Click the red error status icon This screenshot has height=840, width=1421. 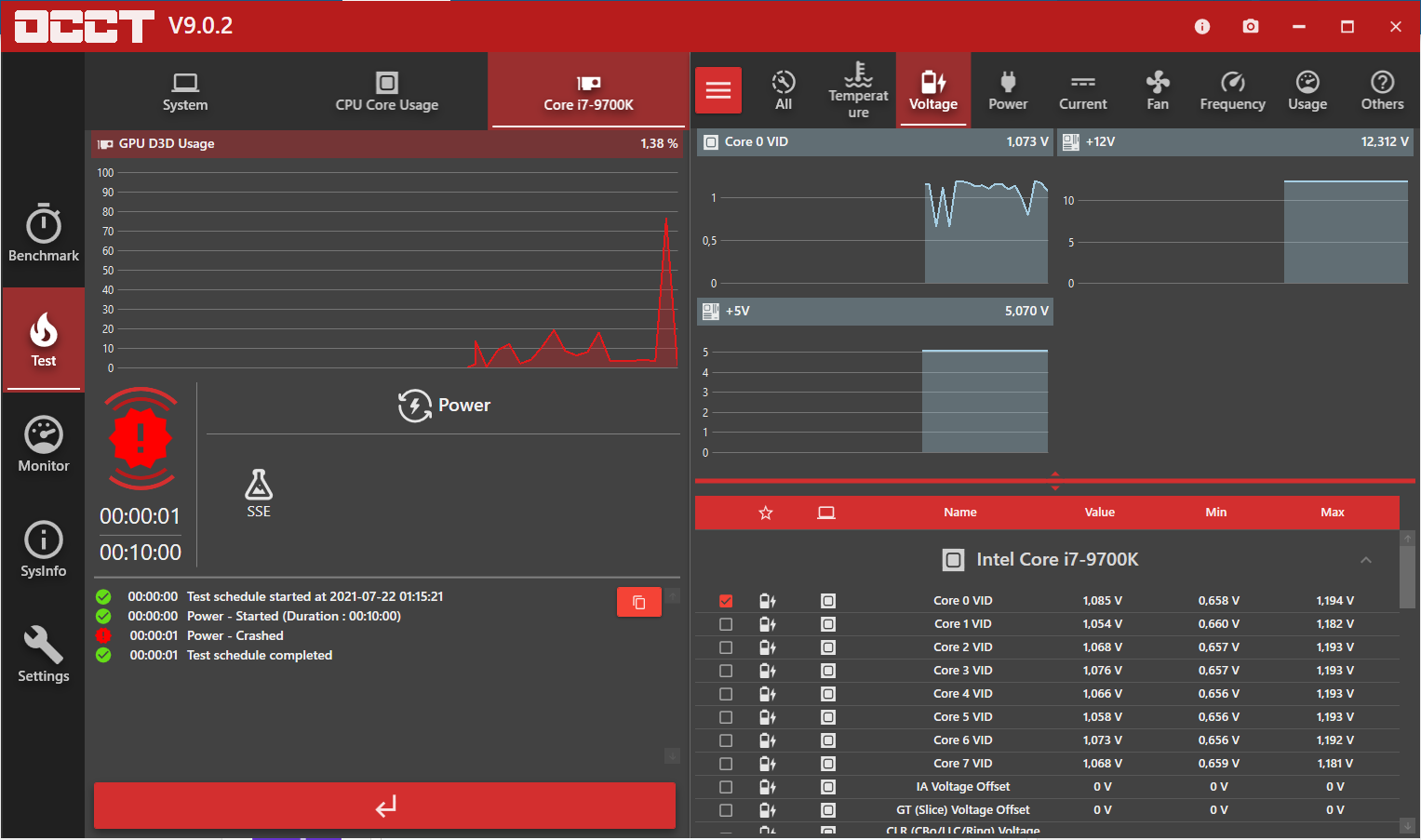coord(141,438)
